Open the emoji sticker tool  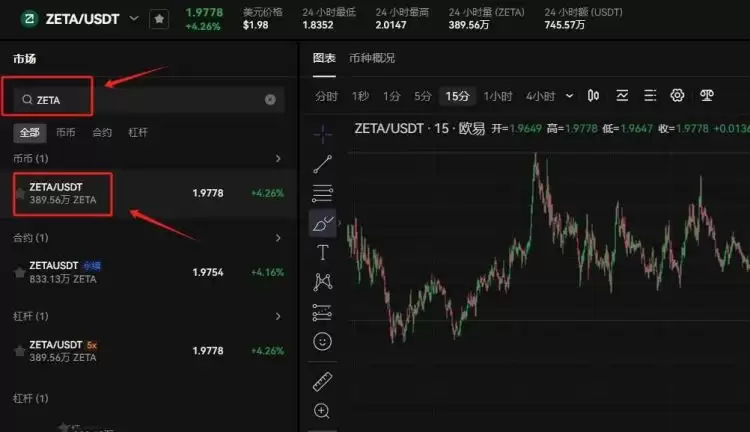coord(322,342)
